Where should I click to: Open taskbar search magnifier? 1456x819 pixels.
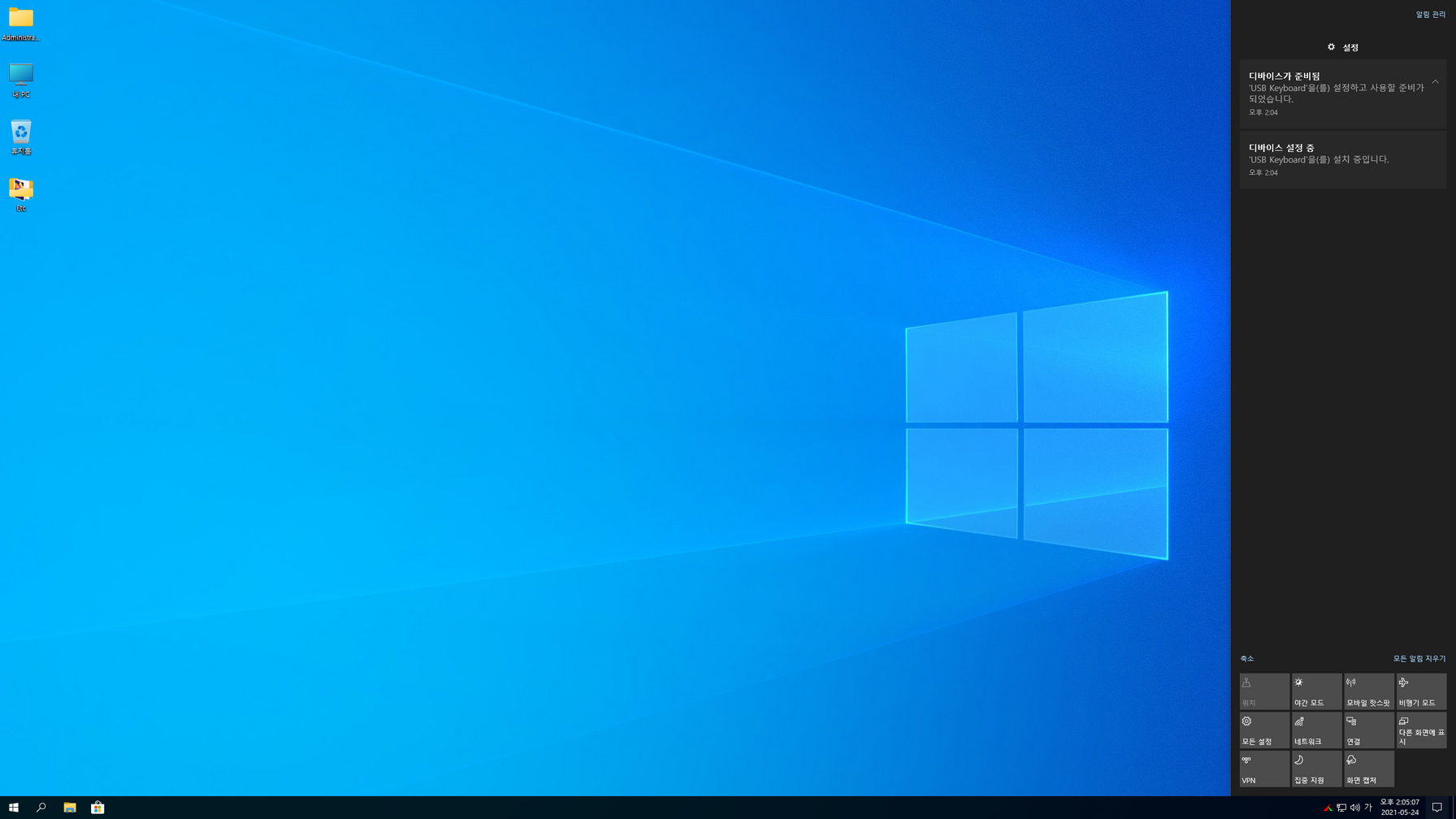(41, 808)
